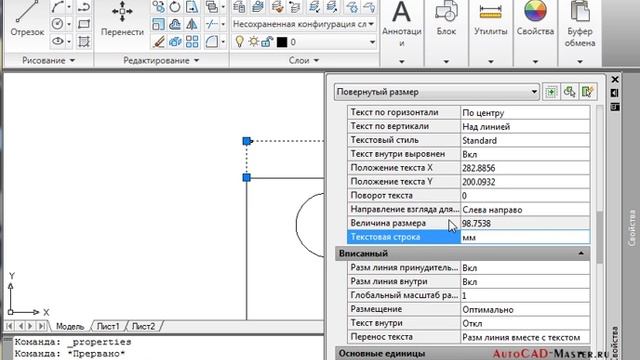Select the Текстовый стиль Standard row
Viewport: 640px width, 360px height.
point(469,140)
